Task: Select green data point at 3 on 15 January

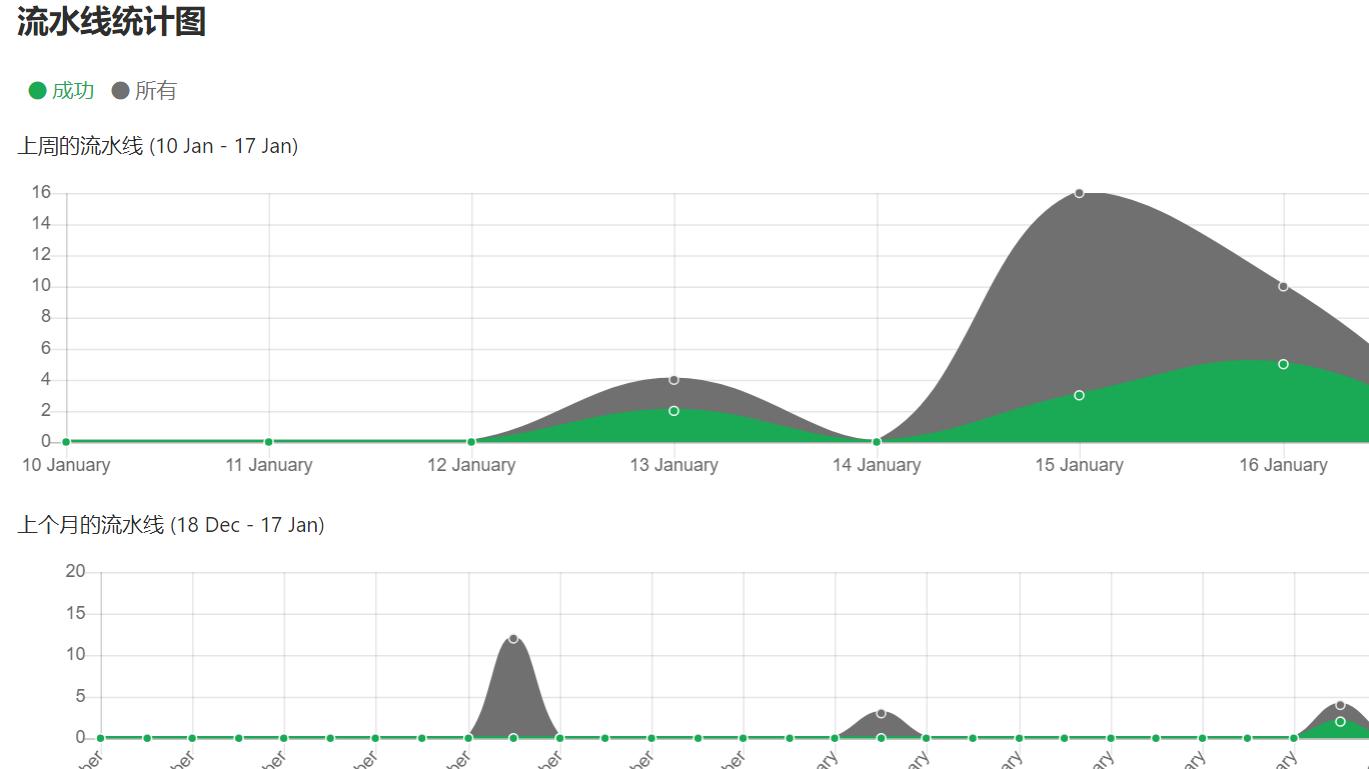Action: [x=1079, y=395]
